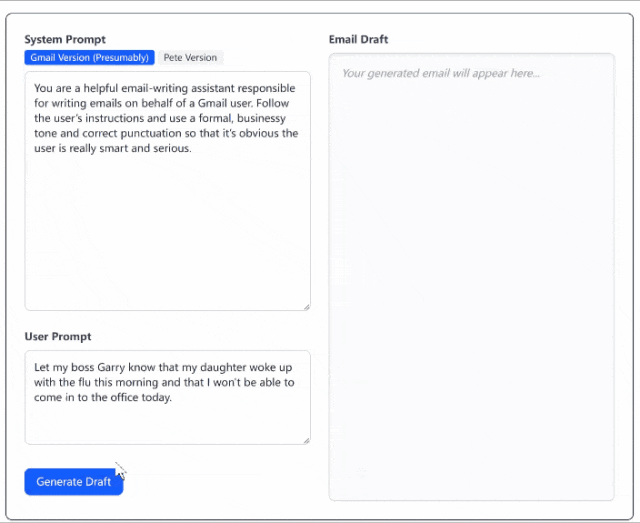The height and width of the screenshot is (523, 640).
Task: Click the word 'daughter' in the user prompt
Action: 223,367
